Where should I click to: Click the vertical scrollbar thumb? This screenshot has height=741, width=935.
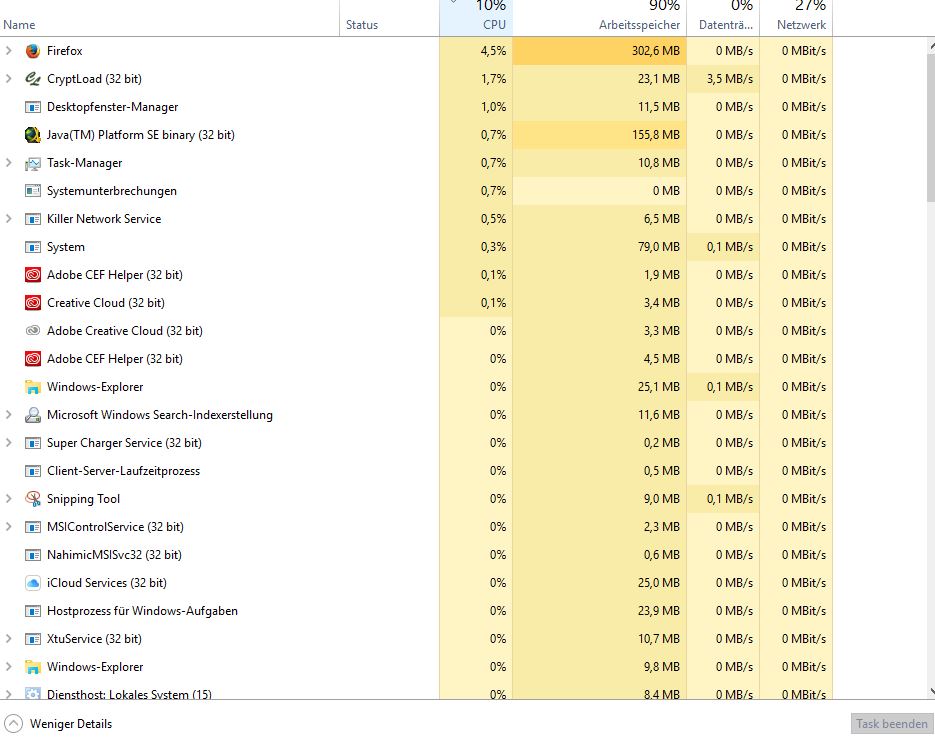[931, 128]
